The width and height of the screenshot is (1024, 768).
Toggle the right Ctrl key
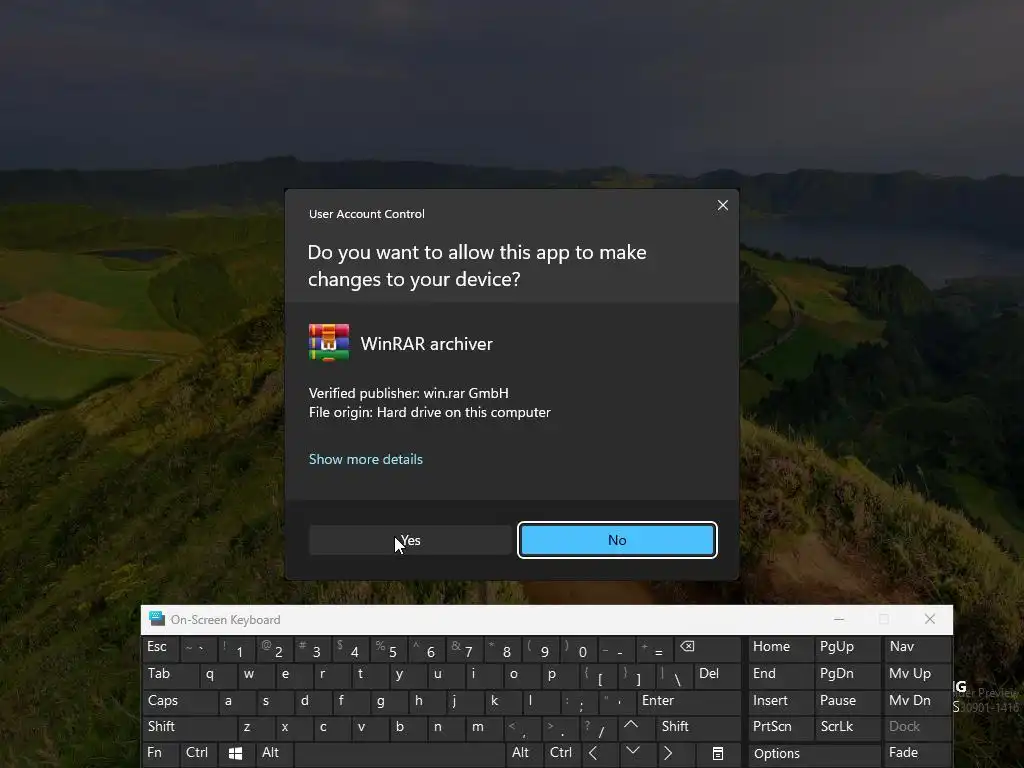562,754
